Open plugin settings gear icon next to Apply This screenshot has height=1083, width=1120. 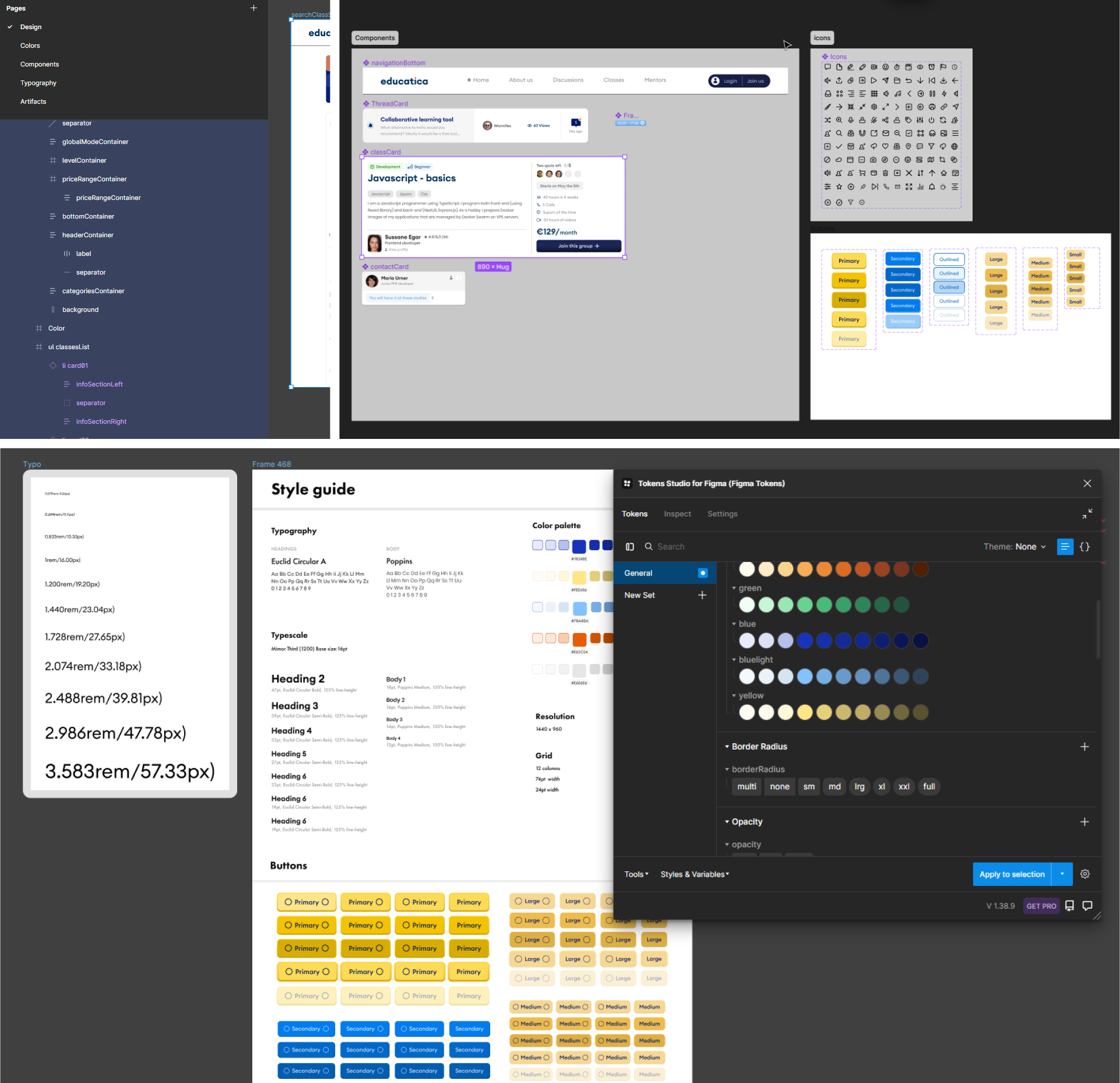tap(1084, 874)
